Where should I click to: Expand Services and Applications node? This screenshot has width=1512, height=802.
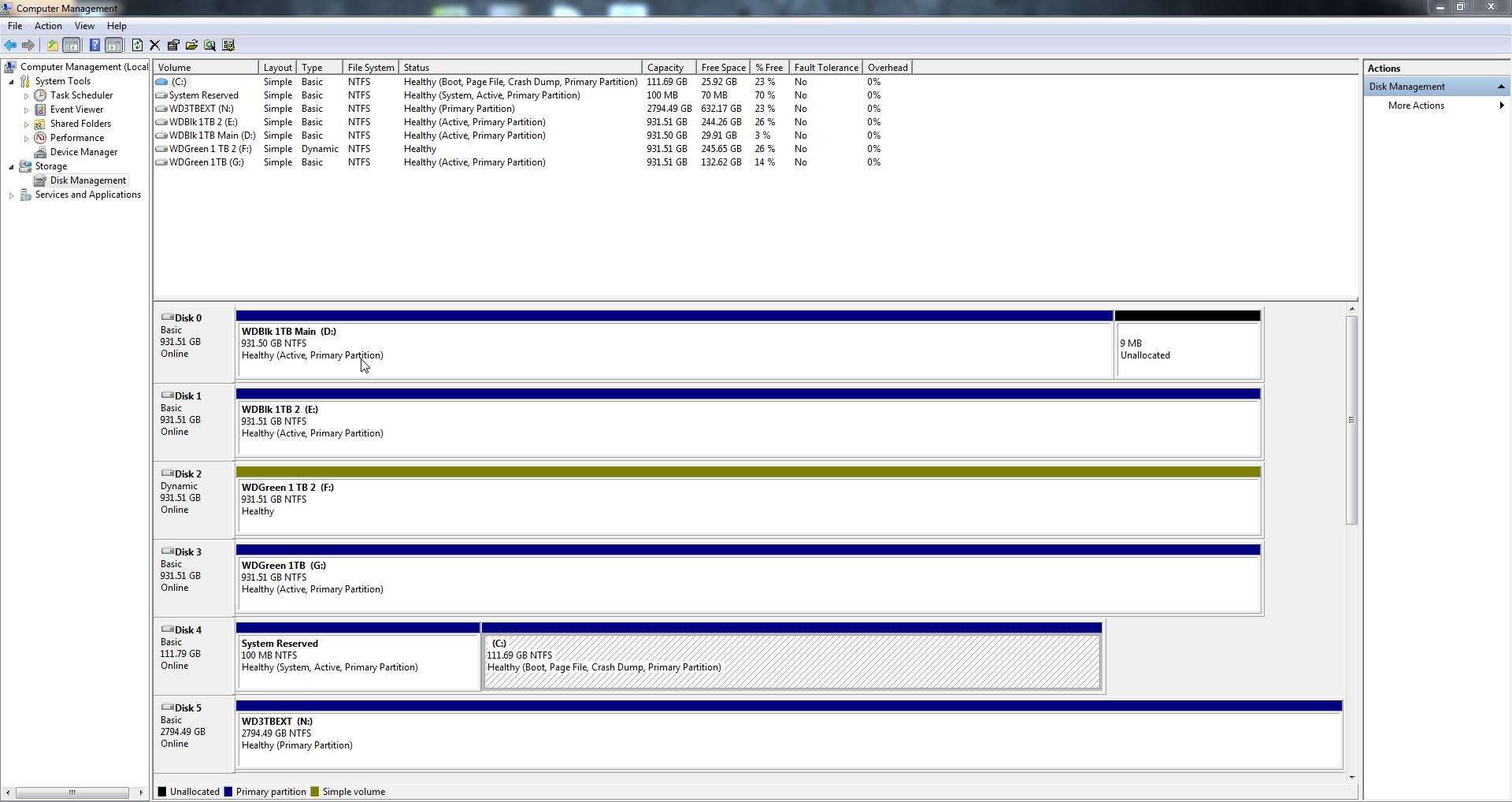pos(11,195)
